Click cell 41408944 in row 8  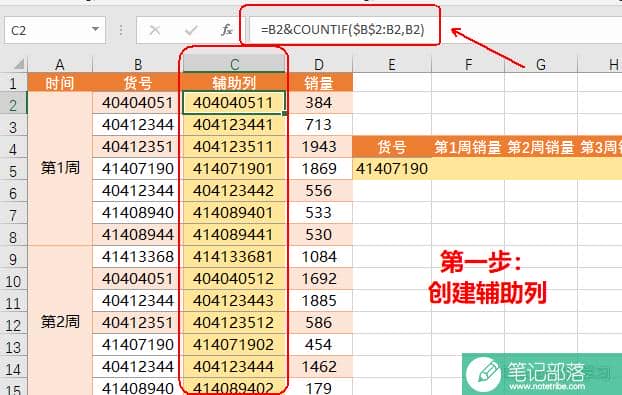point(138,234)
